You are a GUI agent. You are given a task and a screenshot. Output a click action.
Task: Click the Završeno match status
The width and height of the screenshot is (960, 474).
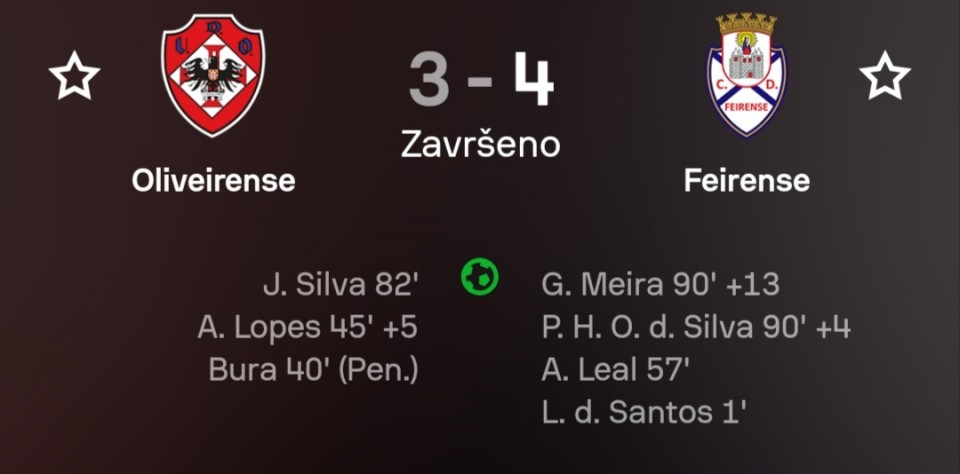(480, 144)
